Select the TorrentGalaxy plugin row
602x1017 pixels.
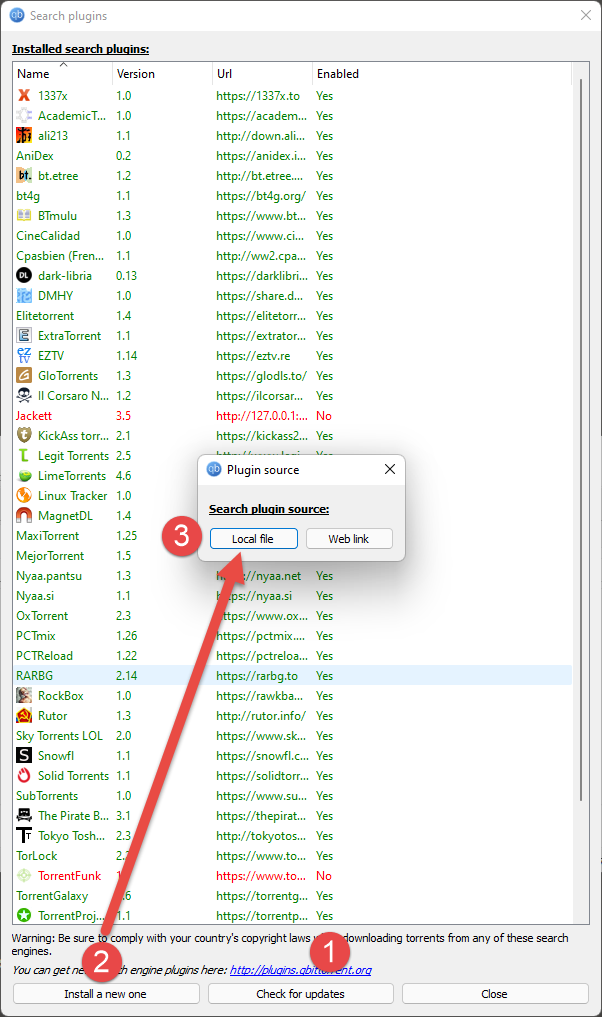click(x=292, y=896)
